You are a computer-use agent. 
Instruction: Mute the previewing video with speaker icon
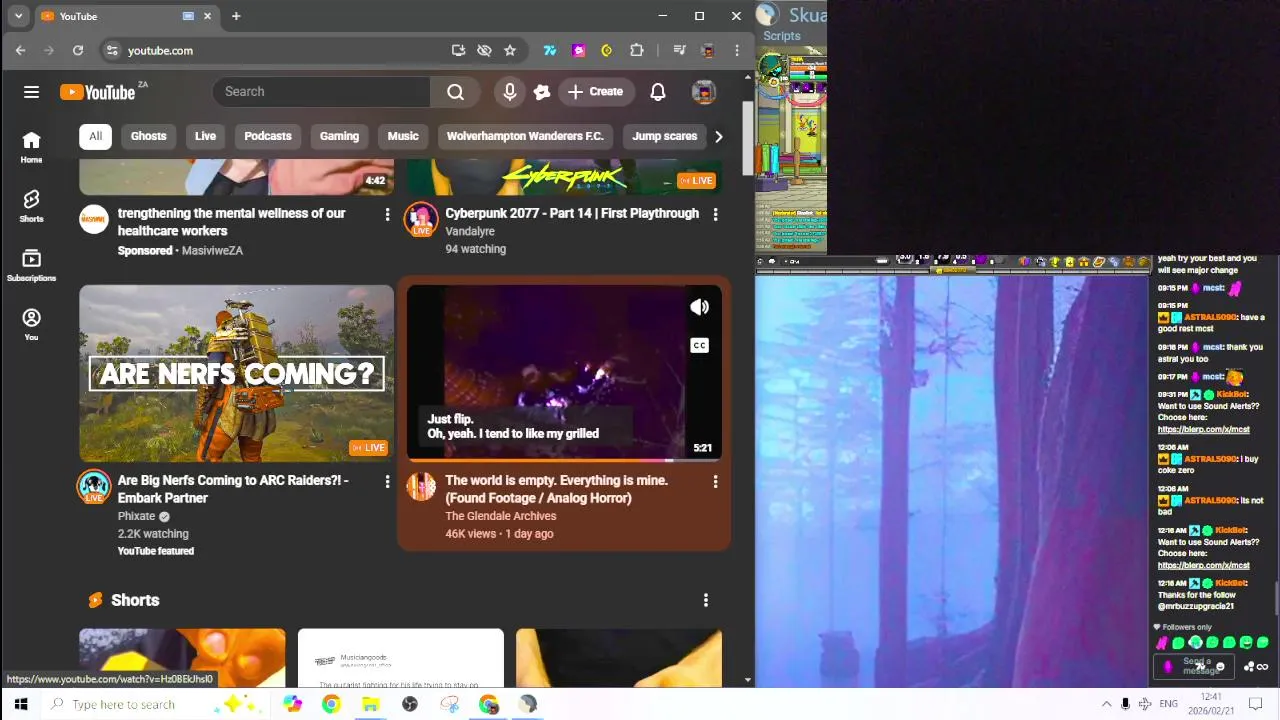click(700, 308)
